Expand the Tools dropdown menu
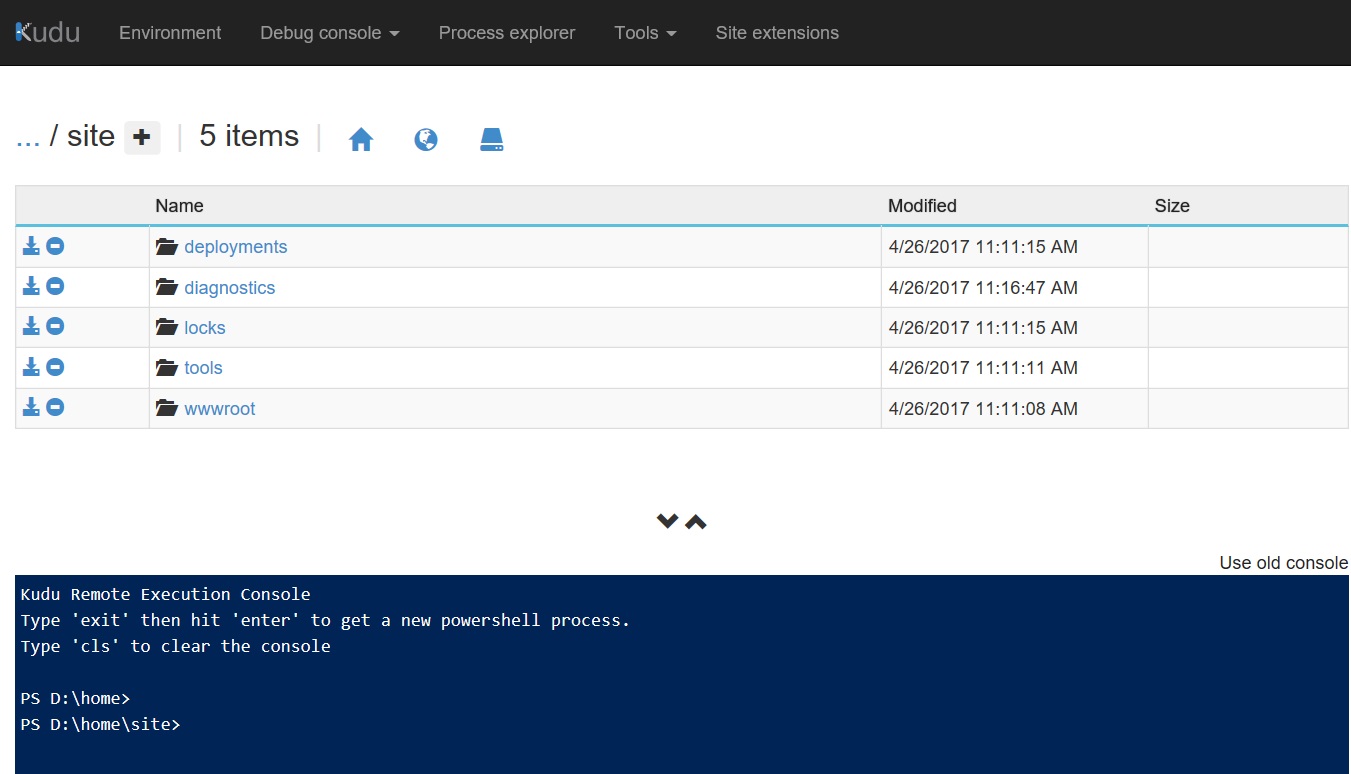 point(645,33)
